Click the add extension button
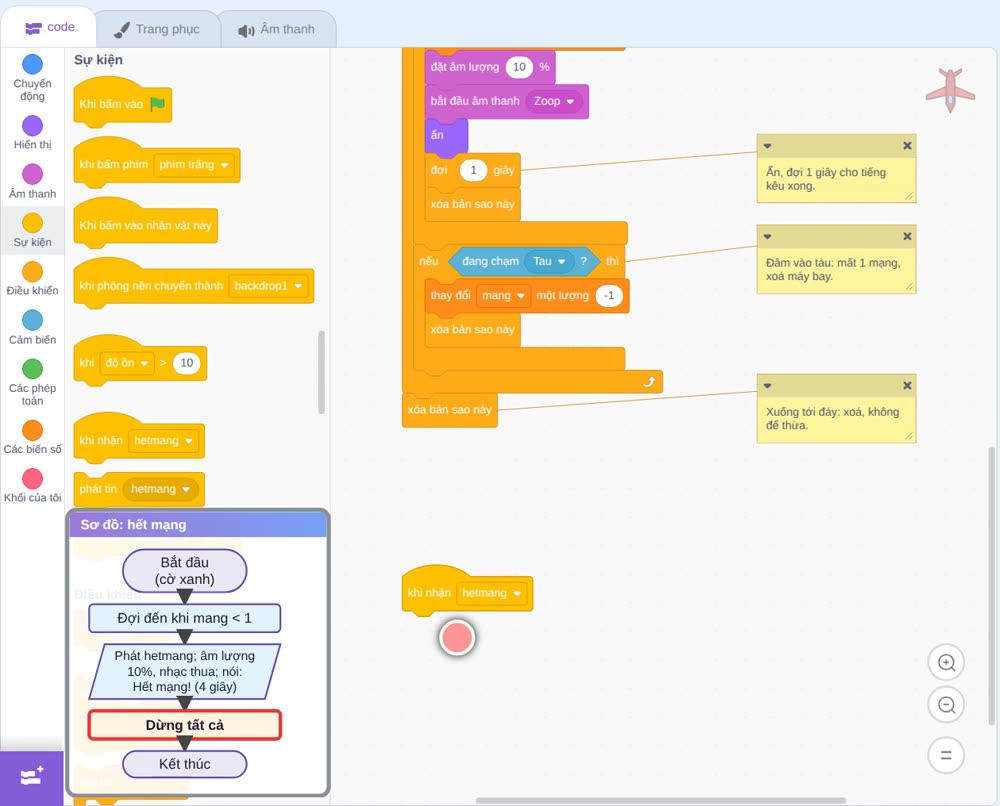The width and height of the screenshot is (1000, 806). pos(32,777)
